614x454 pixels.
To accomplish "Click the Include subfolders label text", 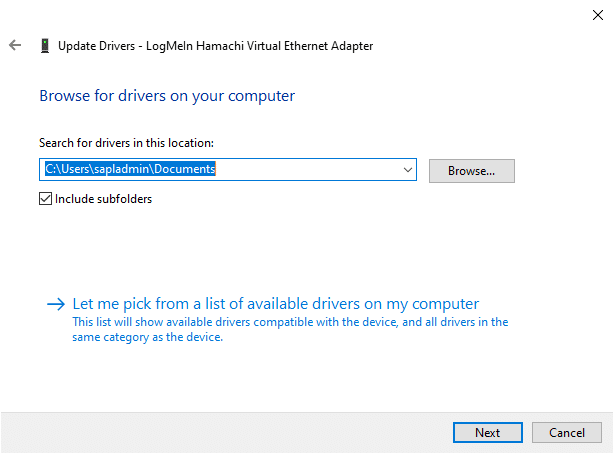I will (x=103, y=198).
